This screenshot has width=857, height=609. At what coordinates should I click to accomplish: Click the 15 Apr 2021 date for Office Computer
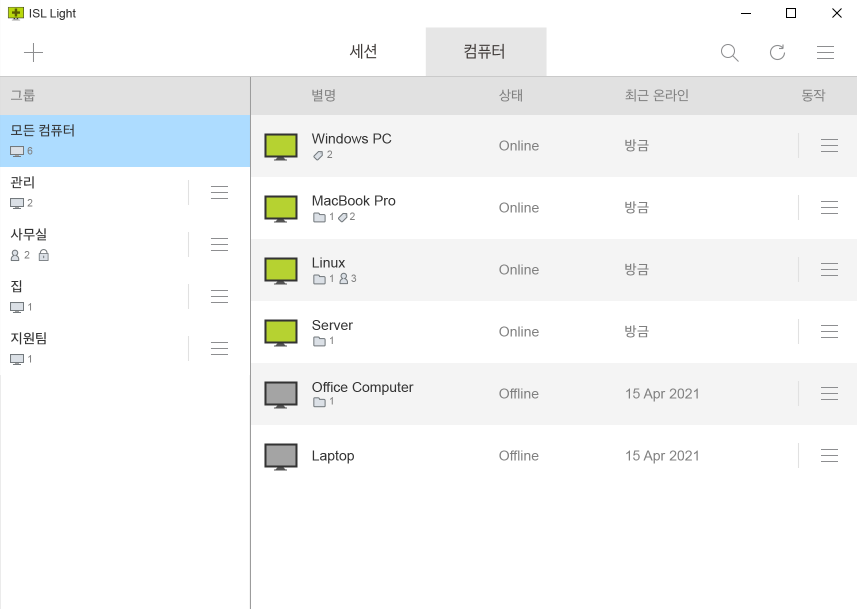click(662, 394)
